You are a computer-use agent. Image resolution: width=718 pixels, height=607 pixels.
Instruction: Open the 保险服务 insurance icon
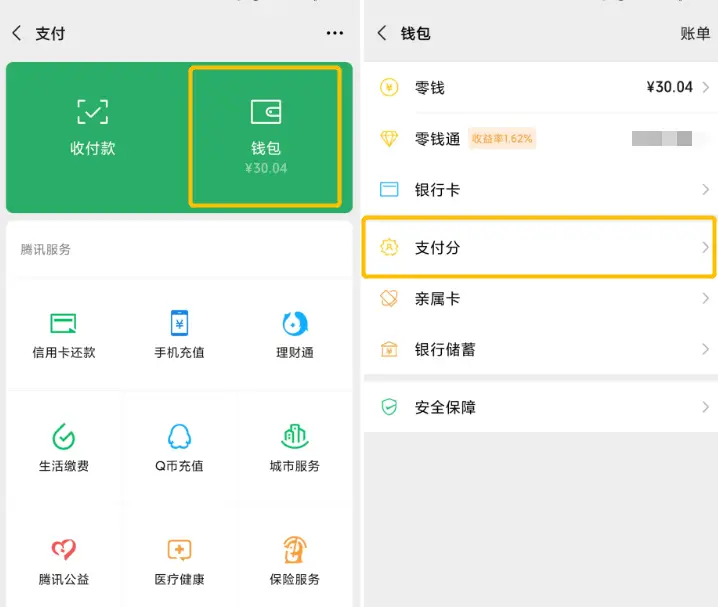[295, 550]
